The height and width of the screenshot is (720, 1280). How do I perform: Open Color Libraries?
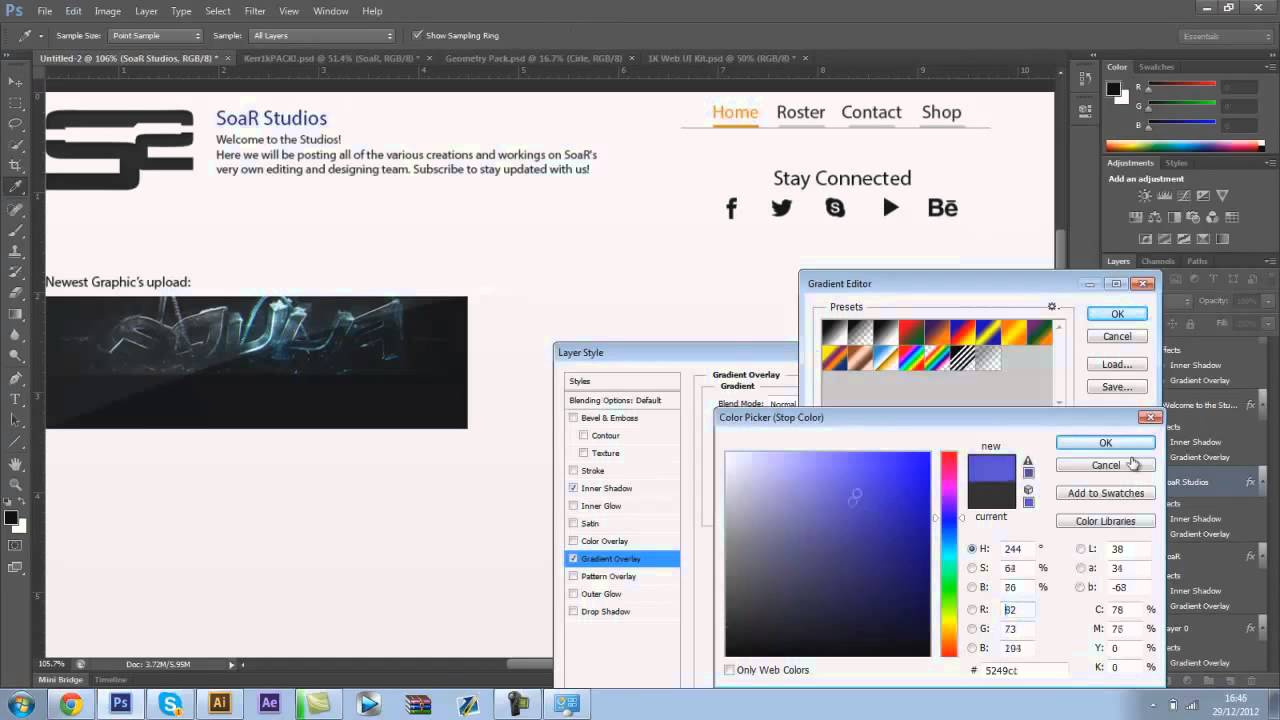pyautogui.click(x=1105, y=521)
